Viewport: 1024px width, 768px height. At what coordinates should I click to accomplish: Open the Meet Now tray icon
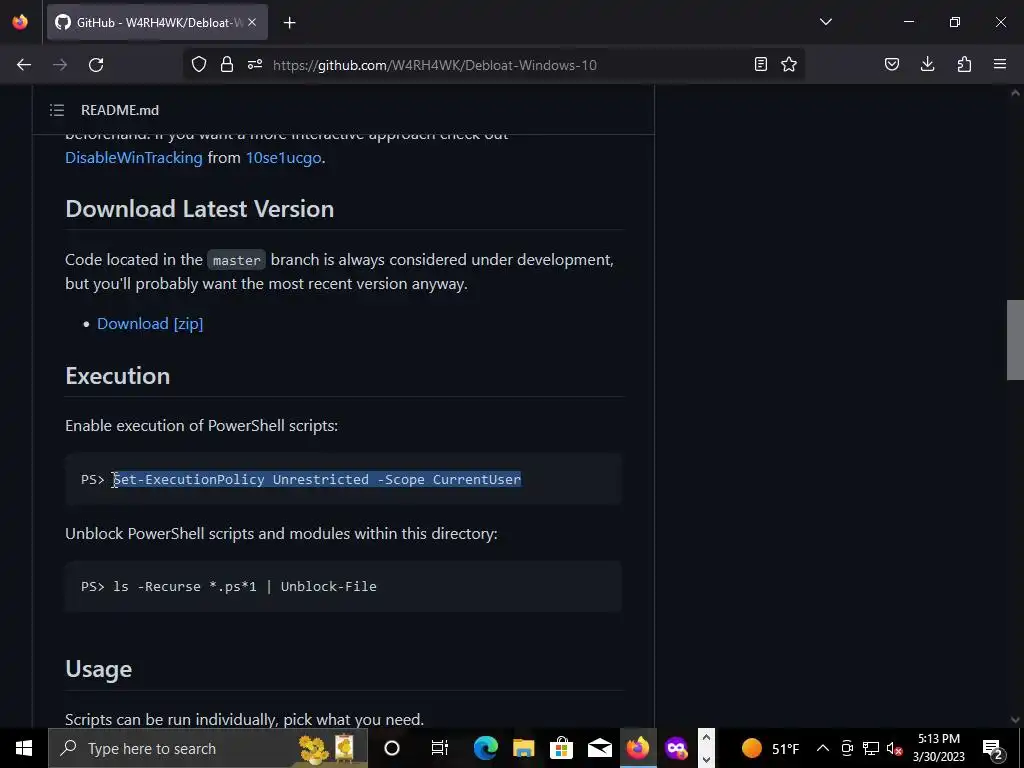point(846,748)
